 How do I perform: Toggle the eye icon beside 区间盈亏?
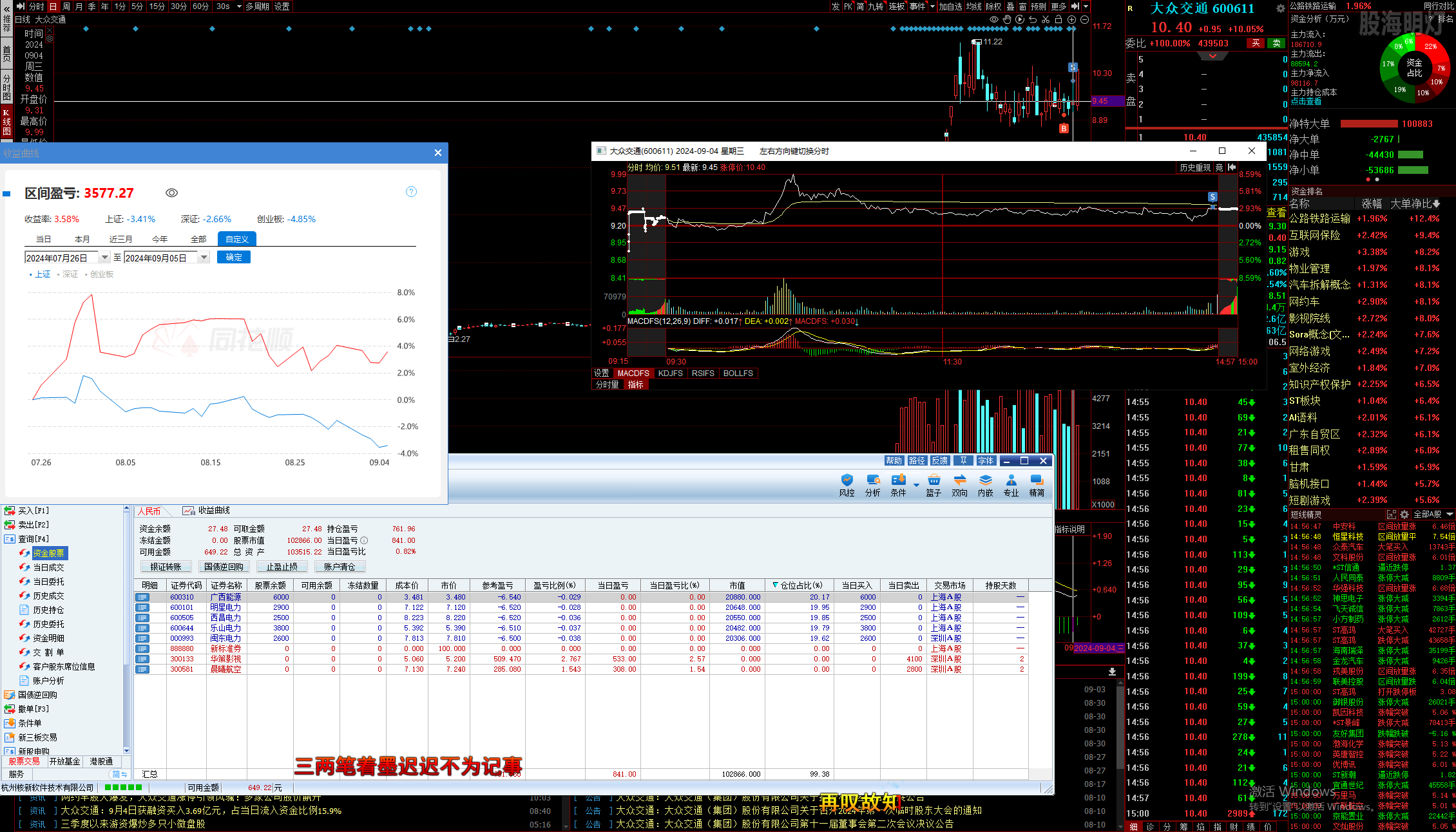[171, 193]
